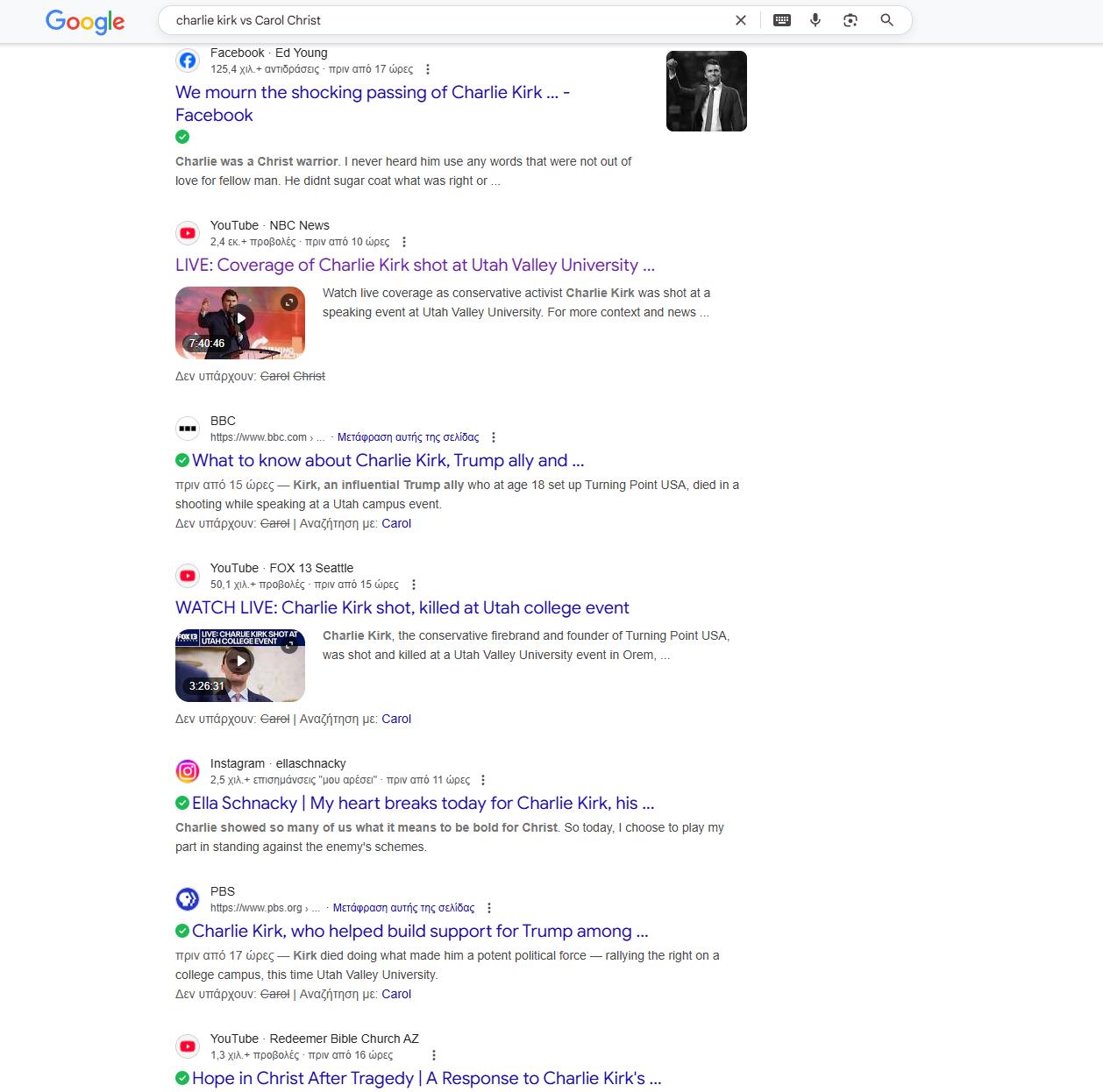Screen dimensions: 1103x1092
Task: Click green check badge on PBS title
Action: point(182,931)
